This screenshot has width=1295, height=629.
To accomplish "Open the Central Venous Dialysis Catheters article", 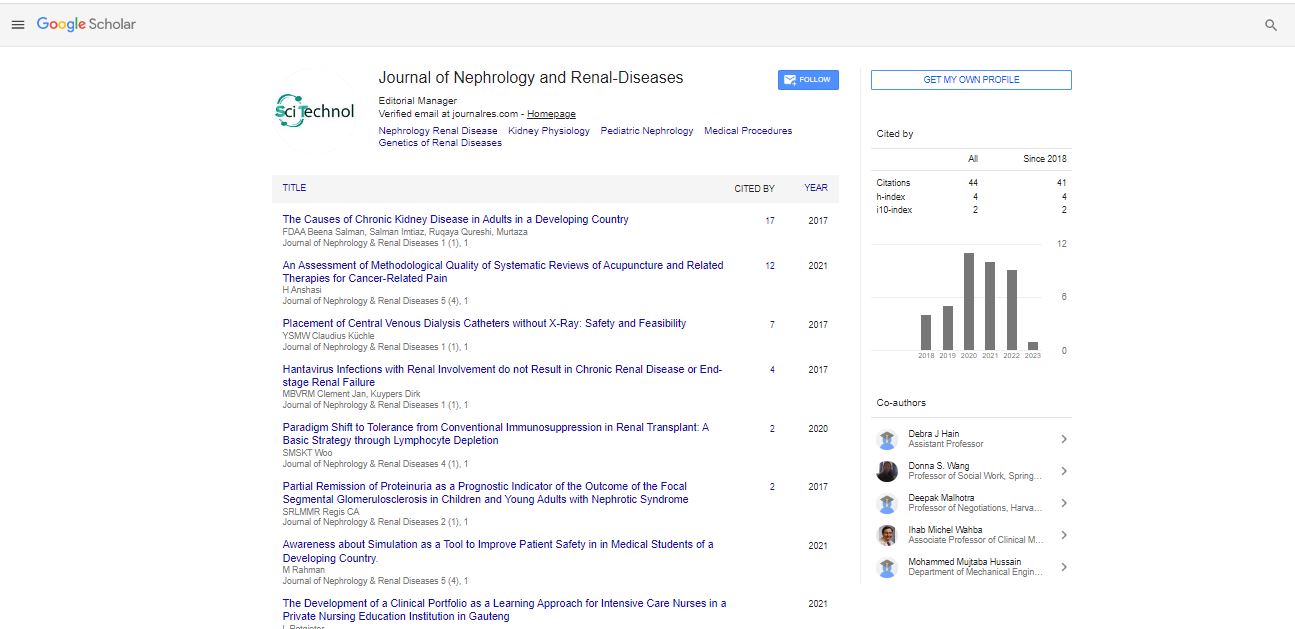I will click(x=484, y=324).
